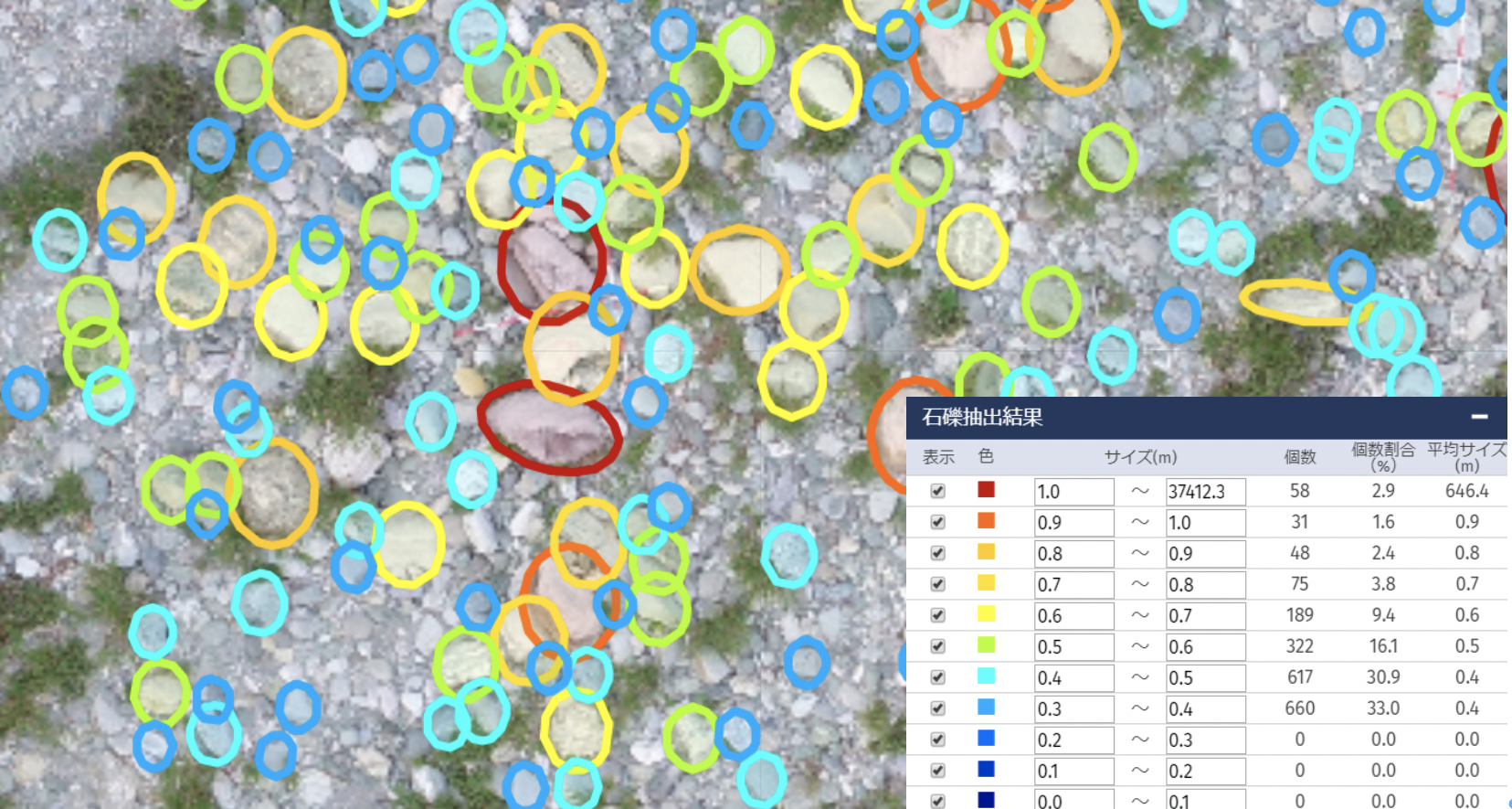Edit the lower size field showing 1.0

(1074, 492)
